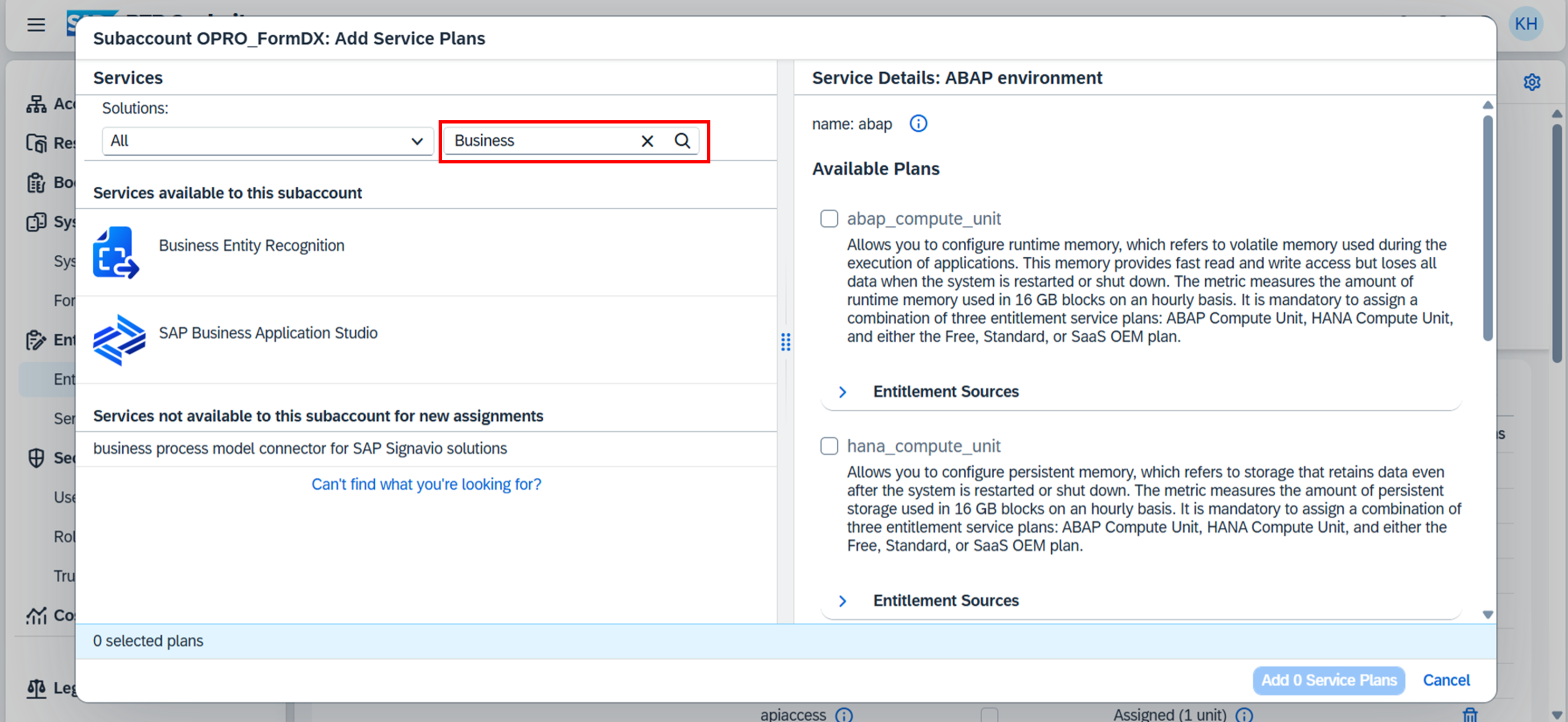Enable the abap_compute_unit plan checkbox
1568x722 pixels.
tap(829, 219)
